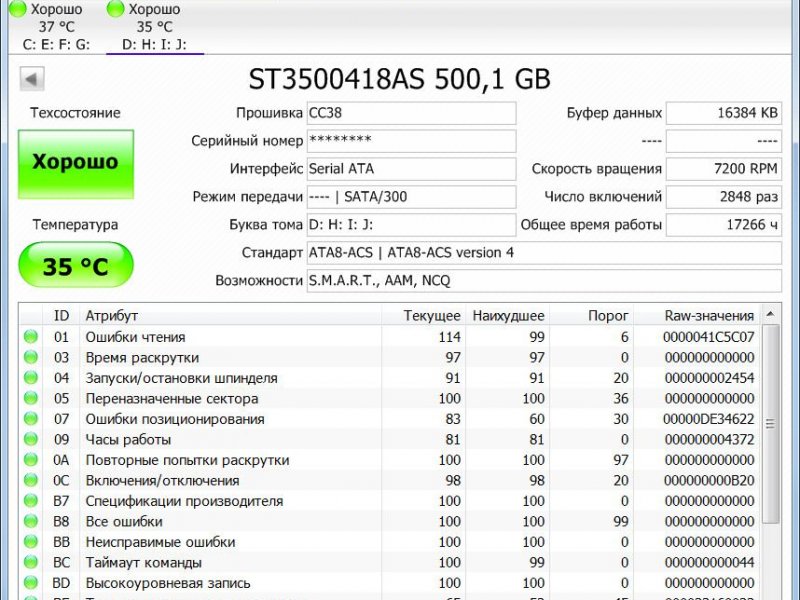This screenshot has width=800, height=600.
Task: Go to previous disk with back arrow
Action: pos(32,79)
